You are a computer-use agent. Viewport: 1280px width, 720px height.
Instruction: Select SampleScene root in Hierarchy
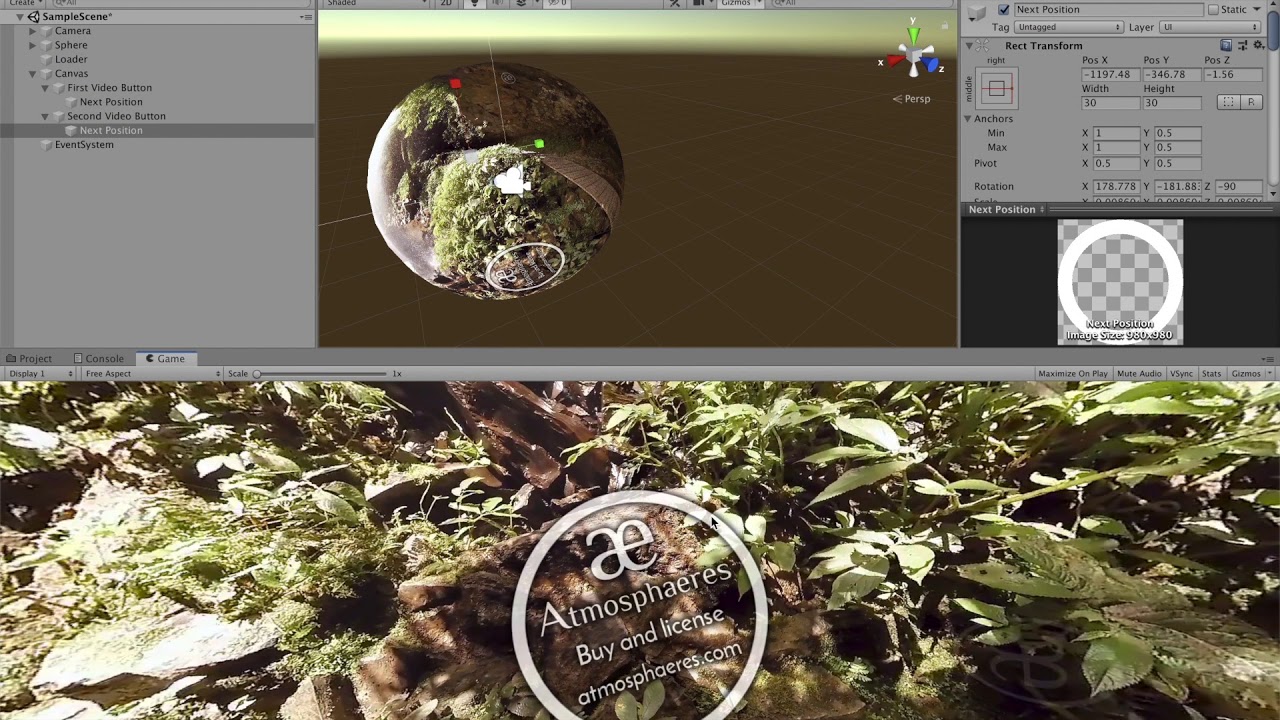[x=77, y=17]
